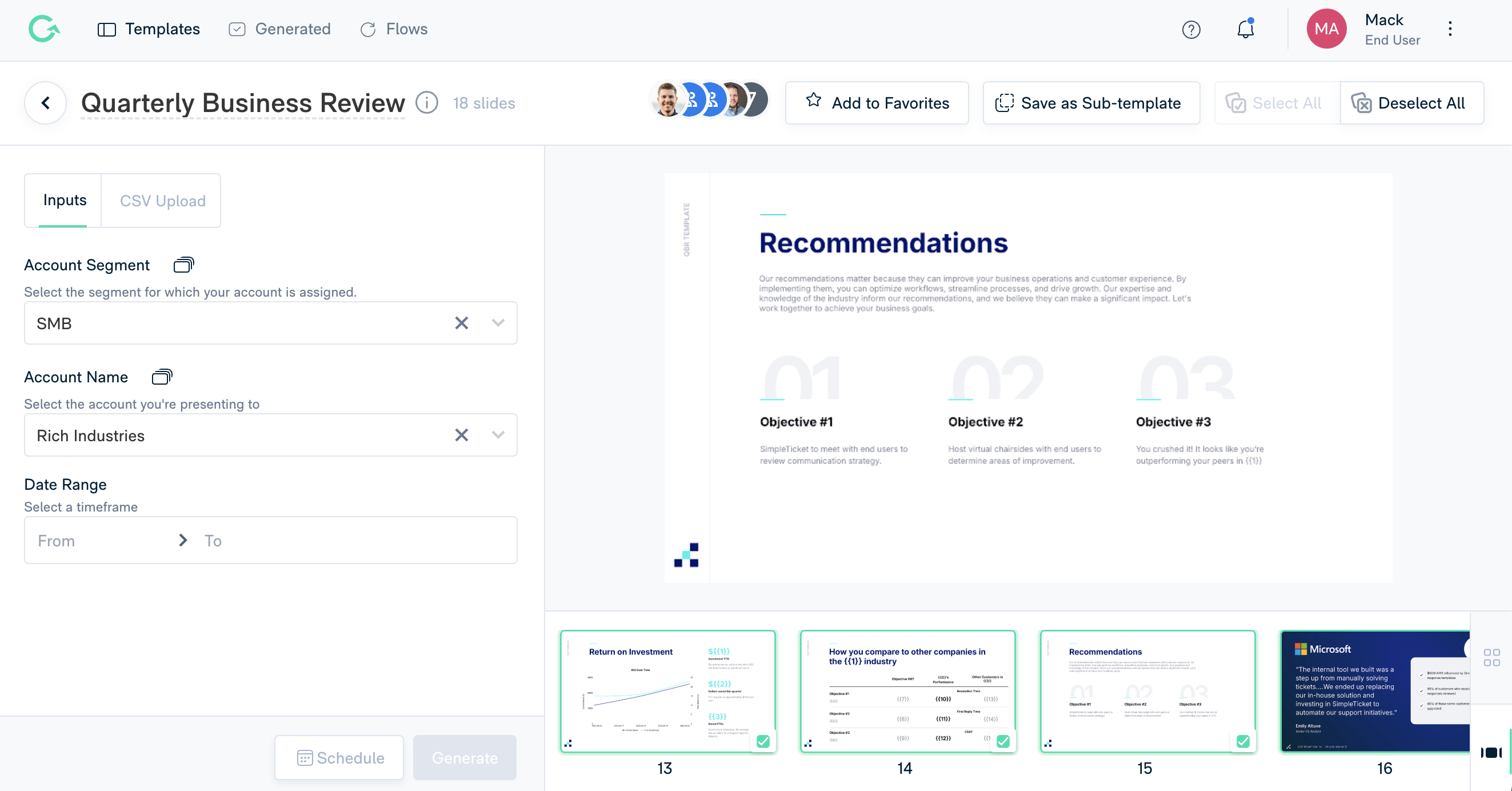Viewport: 1512px width, 791px height.
Task: Open the three-dot user menu
Action: click(x=1449, y=29)
